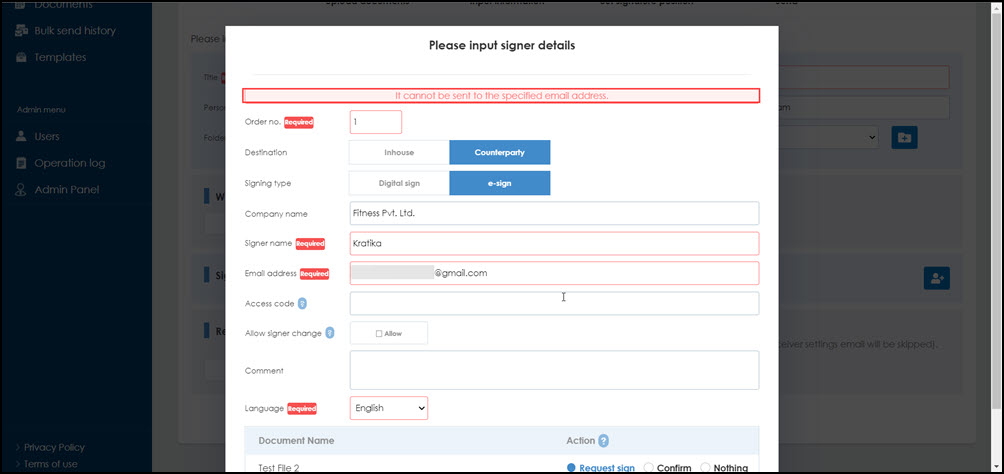Edit the Signer name field
Image resolution: width=1004 pixels, height=474 pixels.
pos(555,243)
